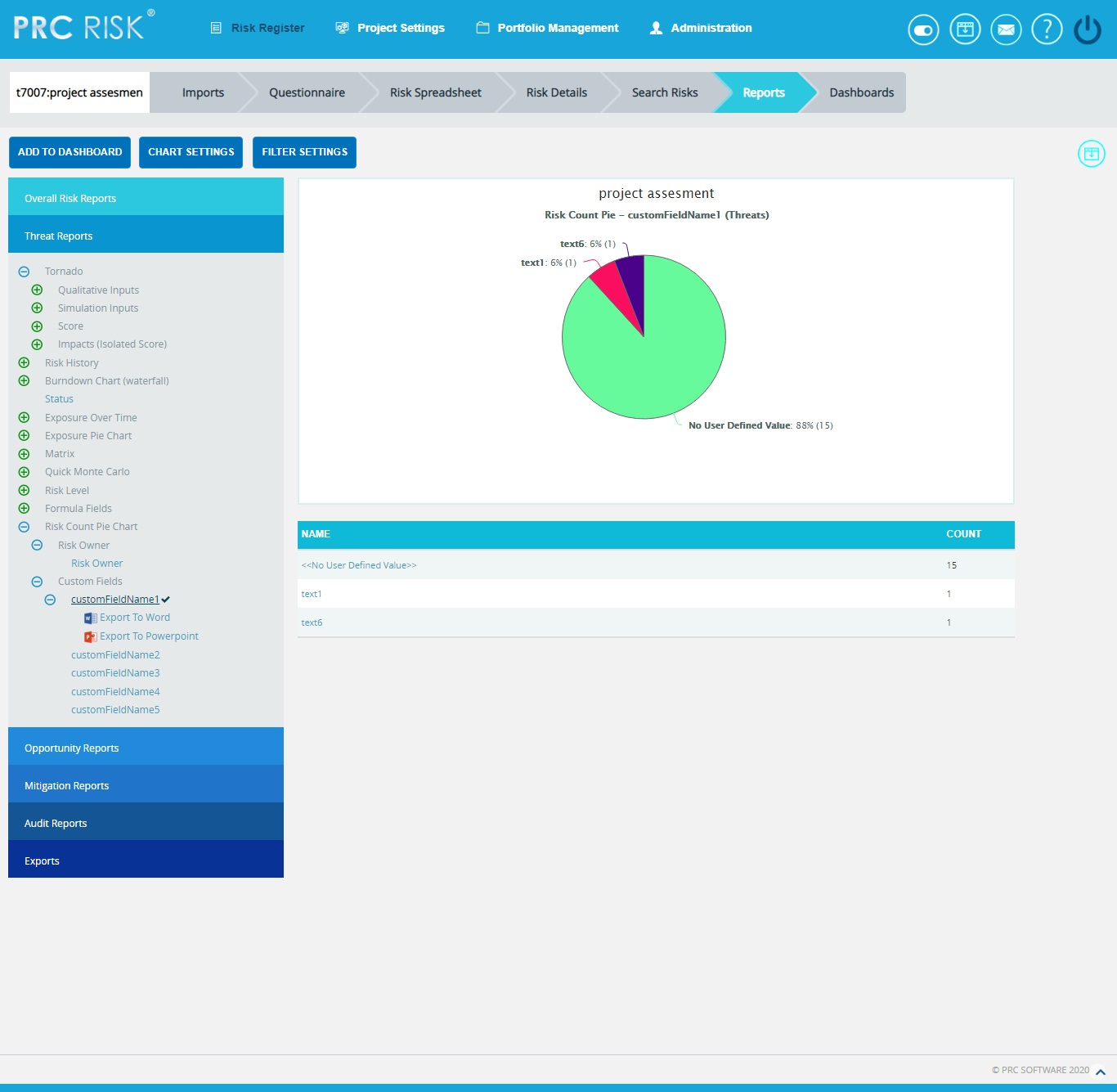
Task: Select the Mitigation Reports section
Action: coord(66,785)
